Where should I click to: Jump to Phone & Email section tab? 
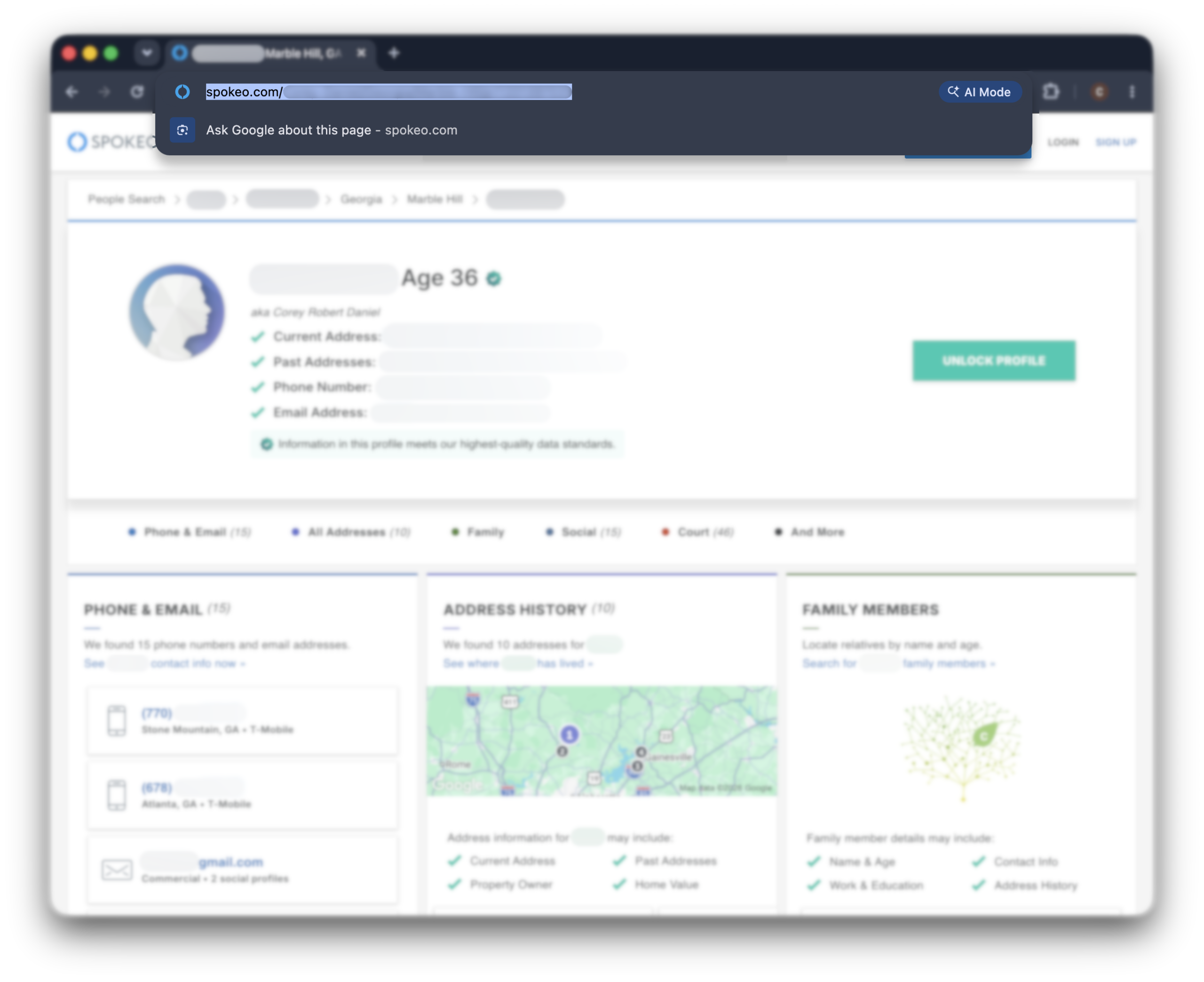pos(190,532)
